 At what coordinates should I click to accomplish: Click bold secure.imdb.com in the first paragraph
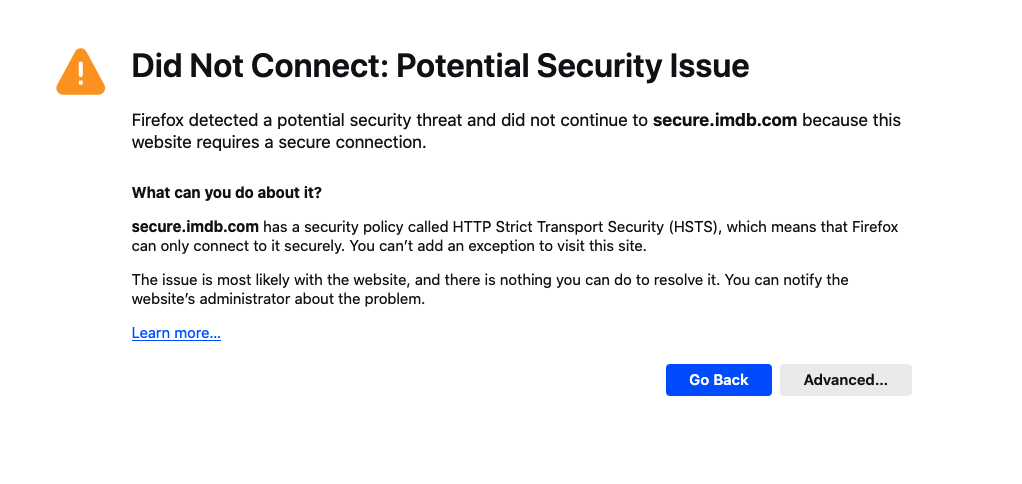pos(724,120)
